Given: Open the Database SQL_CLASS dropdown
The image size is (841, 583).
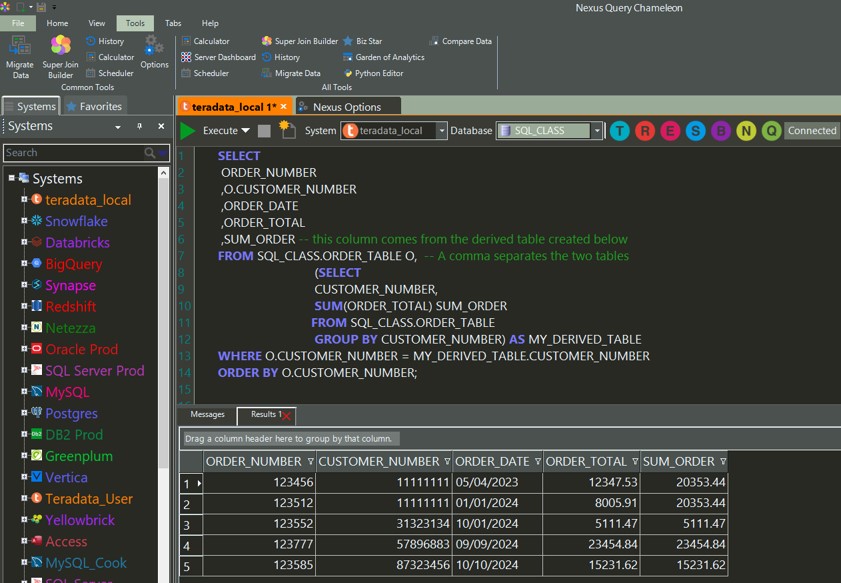Looking at the screenshot, I should pyautogui.click(x=597, y=131).
